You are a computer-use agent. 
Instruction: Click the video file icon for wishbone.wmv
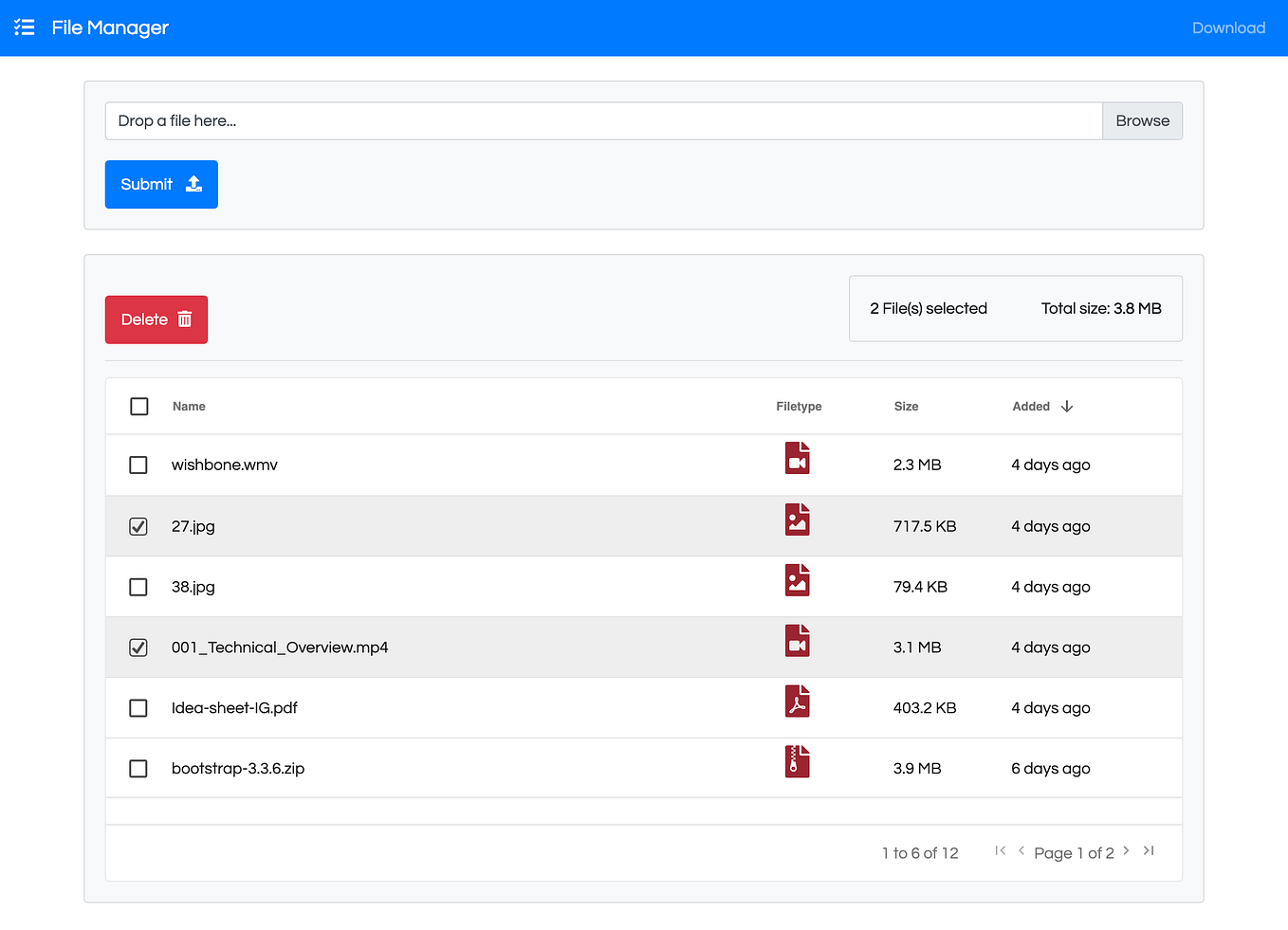tap(798, 458)
